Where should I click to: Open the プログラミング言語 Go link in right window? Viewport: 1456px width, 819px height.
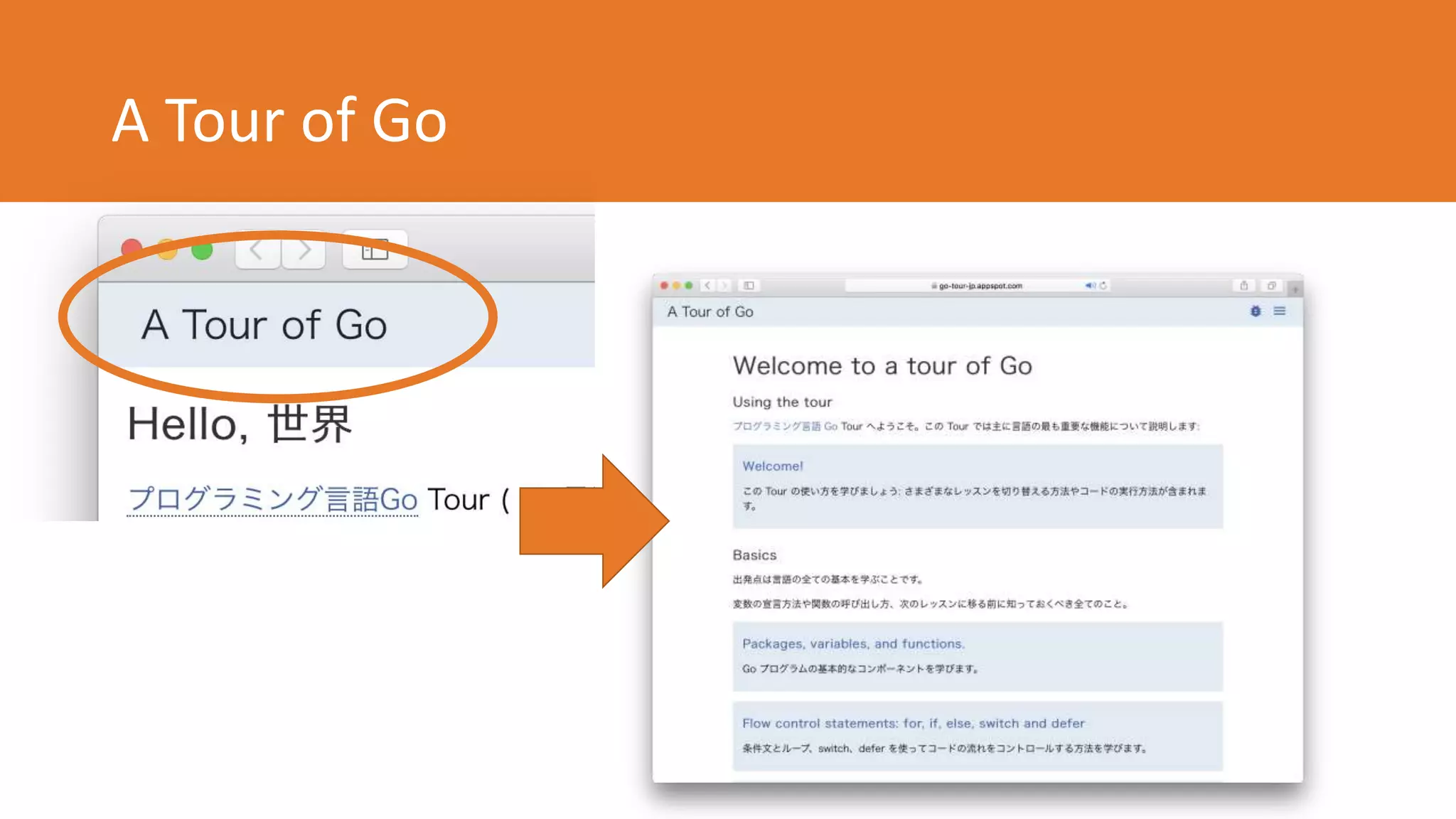(785, 427)
